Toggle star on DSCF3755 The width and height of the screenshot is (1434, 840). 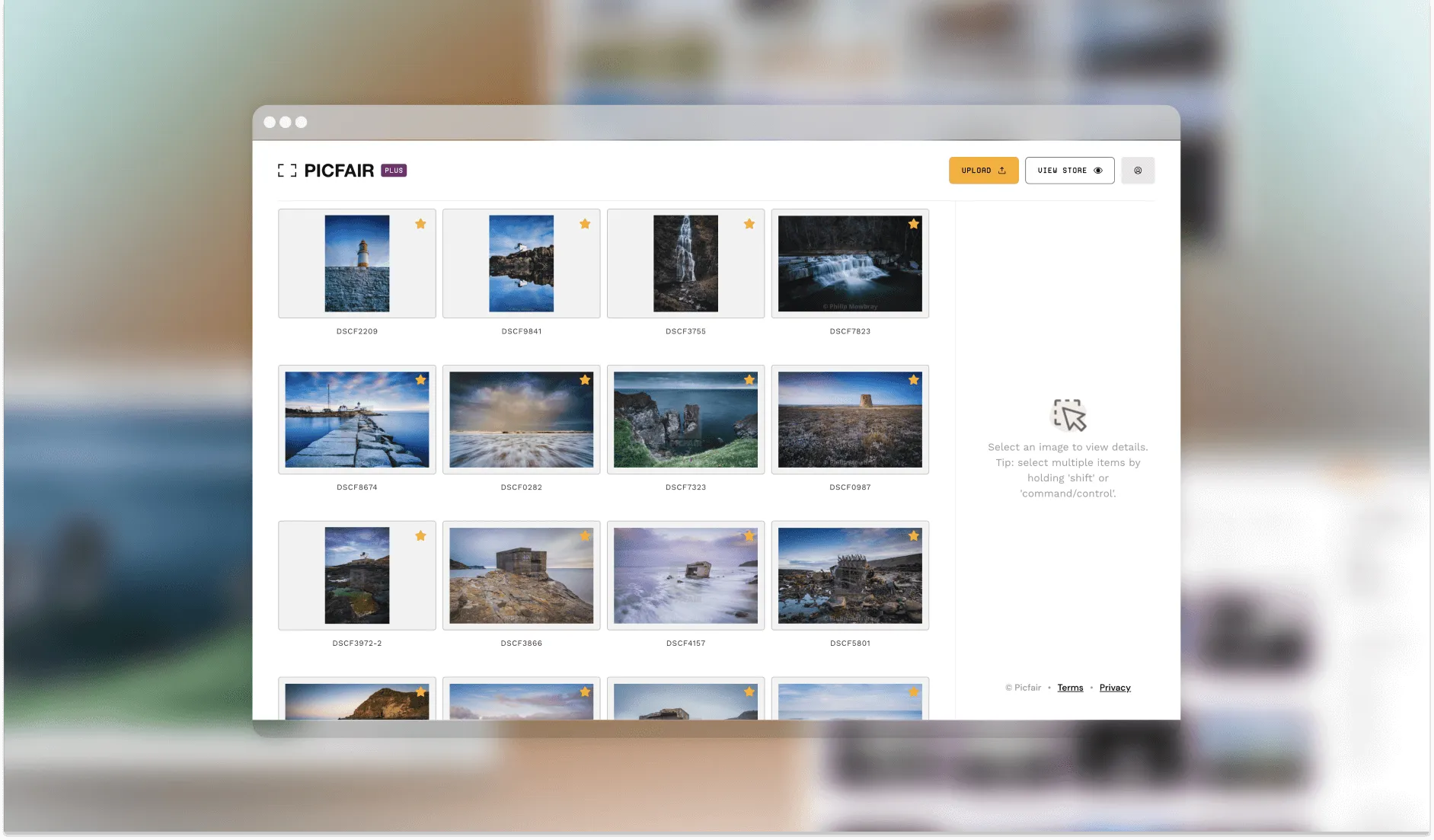749,224
